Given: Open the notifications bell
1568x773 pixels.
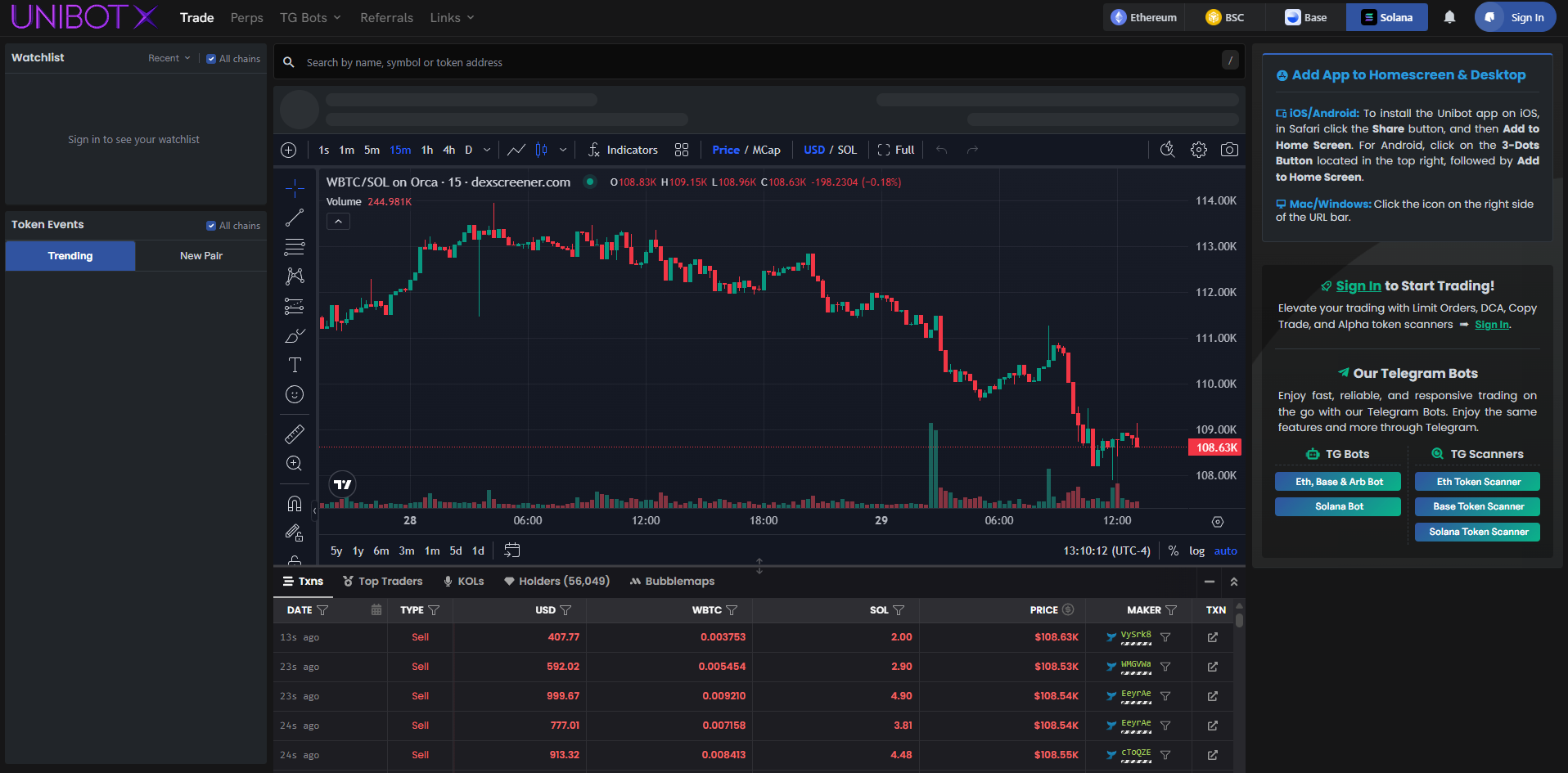Looking at the screenshot, I should (x=1449, y=17).
